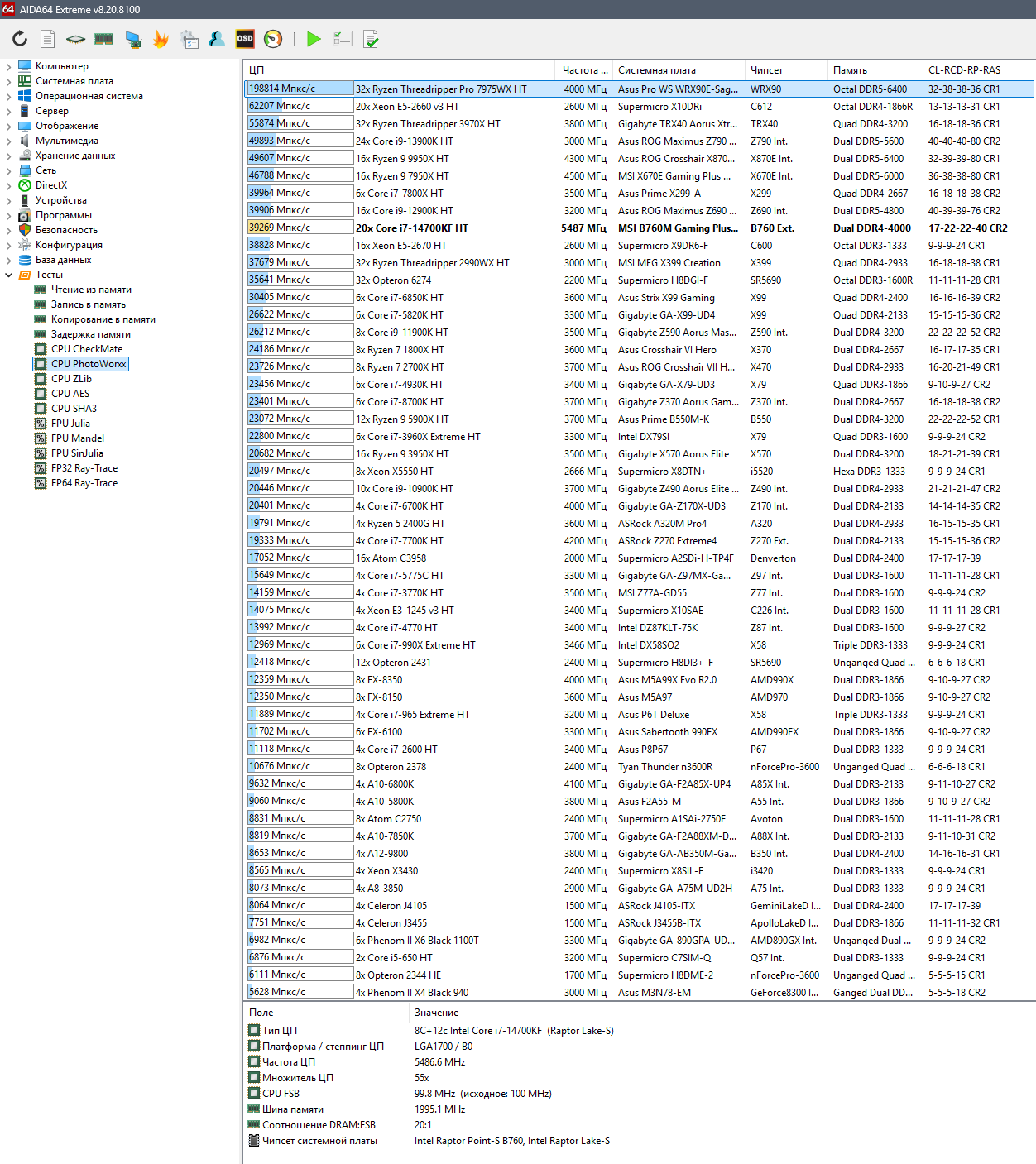Select Копирование в памяти test
The width and height of the screenshot is (1036, 1164).
pos(103,319)
